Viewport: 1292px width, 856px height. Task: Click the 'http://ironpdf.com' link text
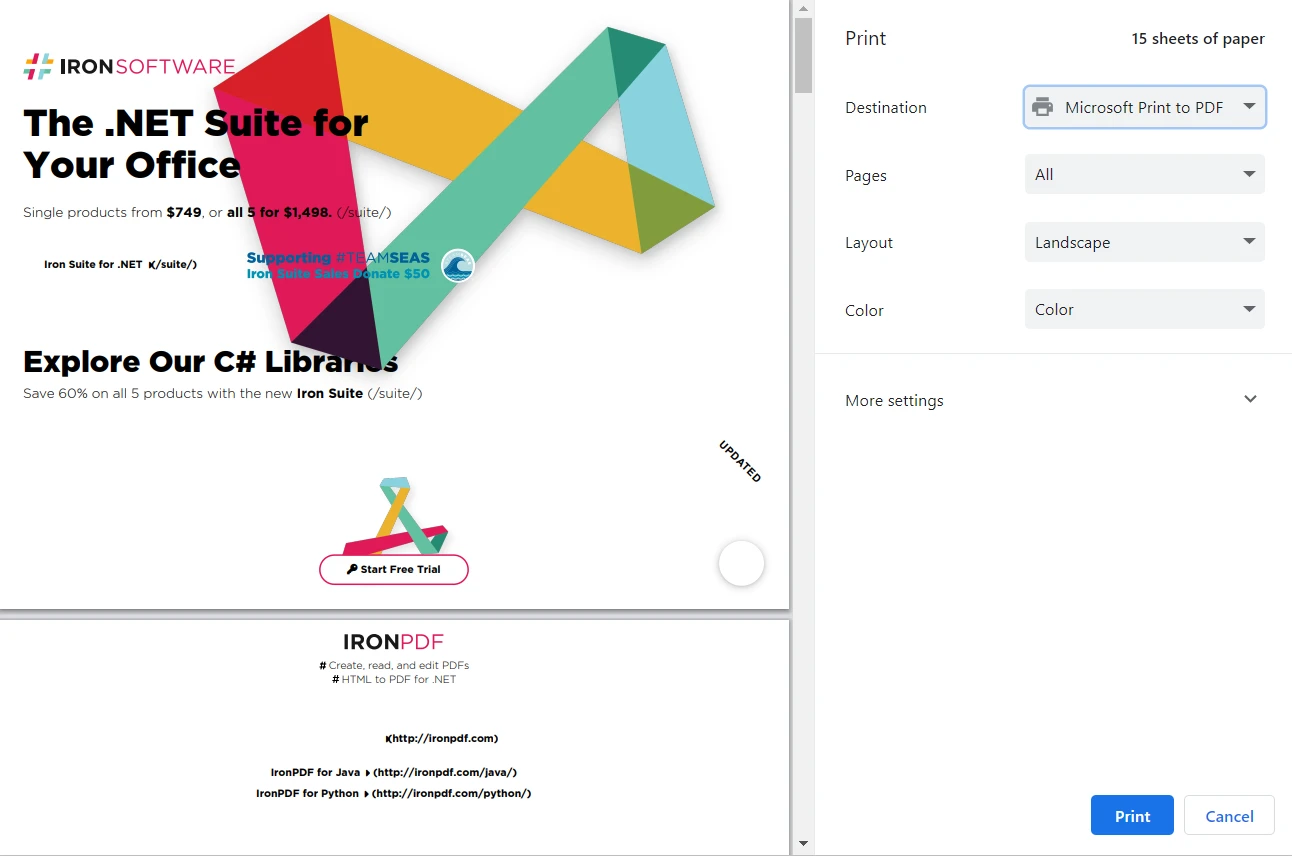tap(442, 739)
